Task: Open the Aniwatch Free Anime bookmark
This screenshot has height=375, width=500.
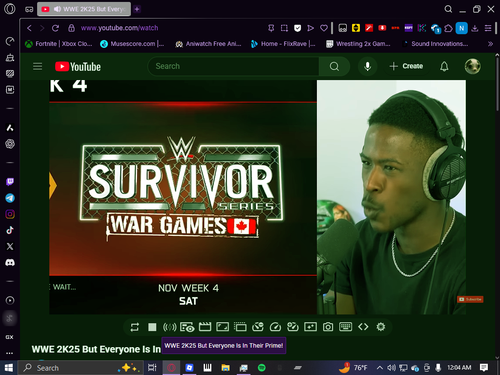Action: tap(208, 44)
